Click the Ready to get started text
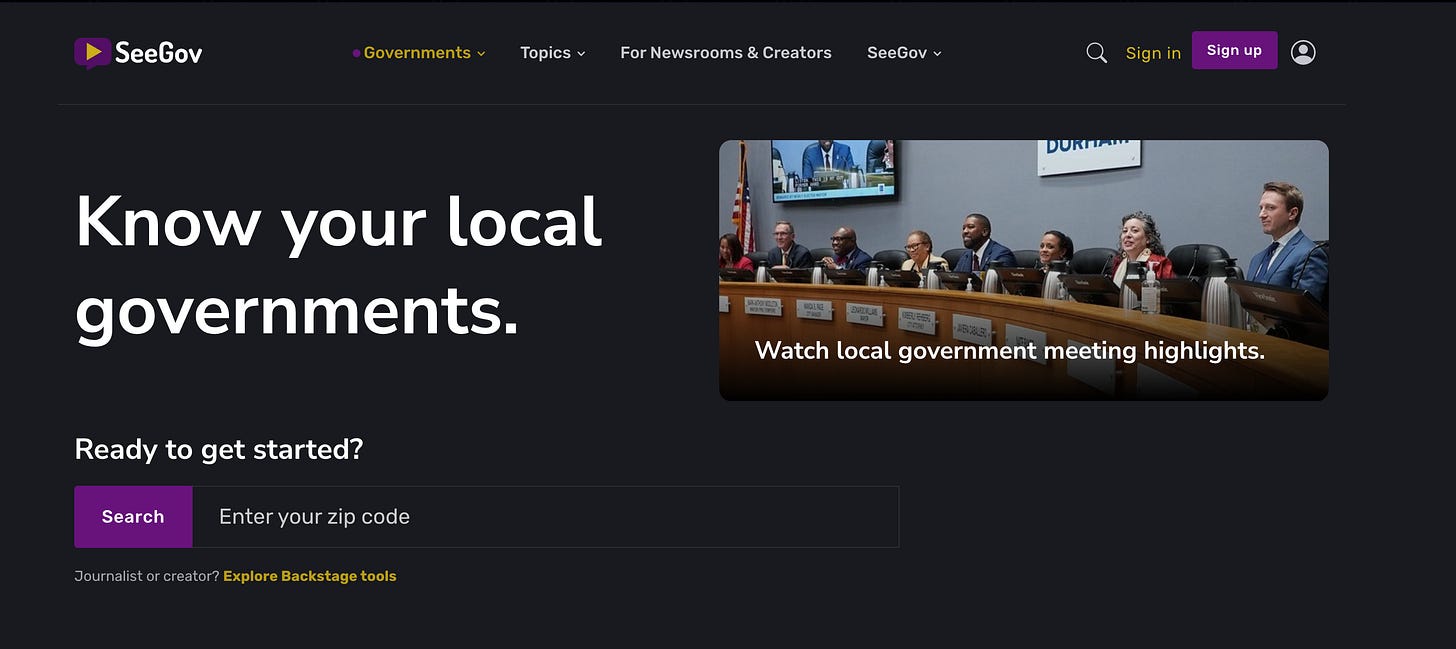 [x=219, y=449]
